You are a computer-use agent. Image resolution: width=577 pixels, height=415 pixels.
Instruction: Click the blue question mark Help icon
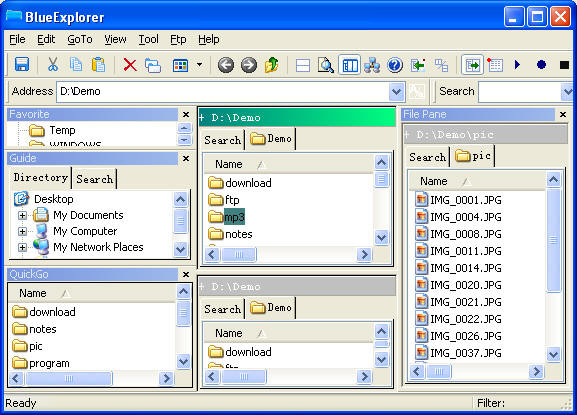(x=395, y=65)
